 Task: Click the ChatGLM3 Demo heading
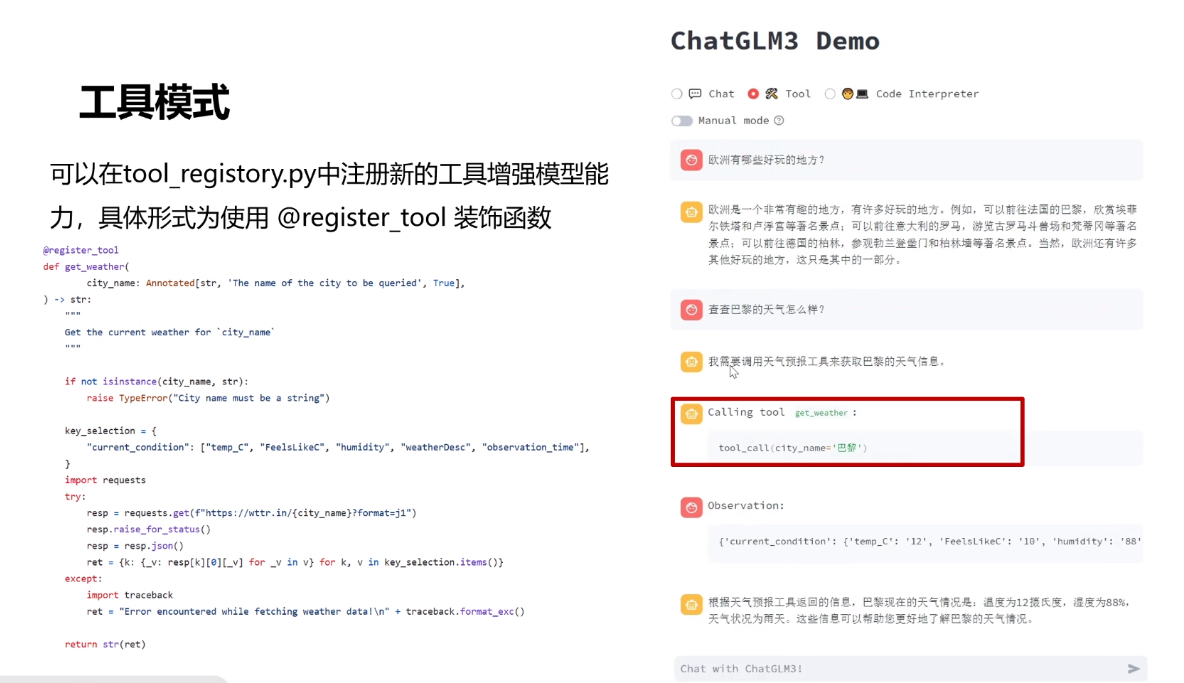775,41
